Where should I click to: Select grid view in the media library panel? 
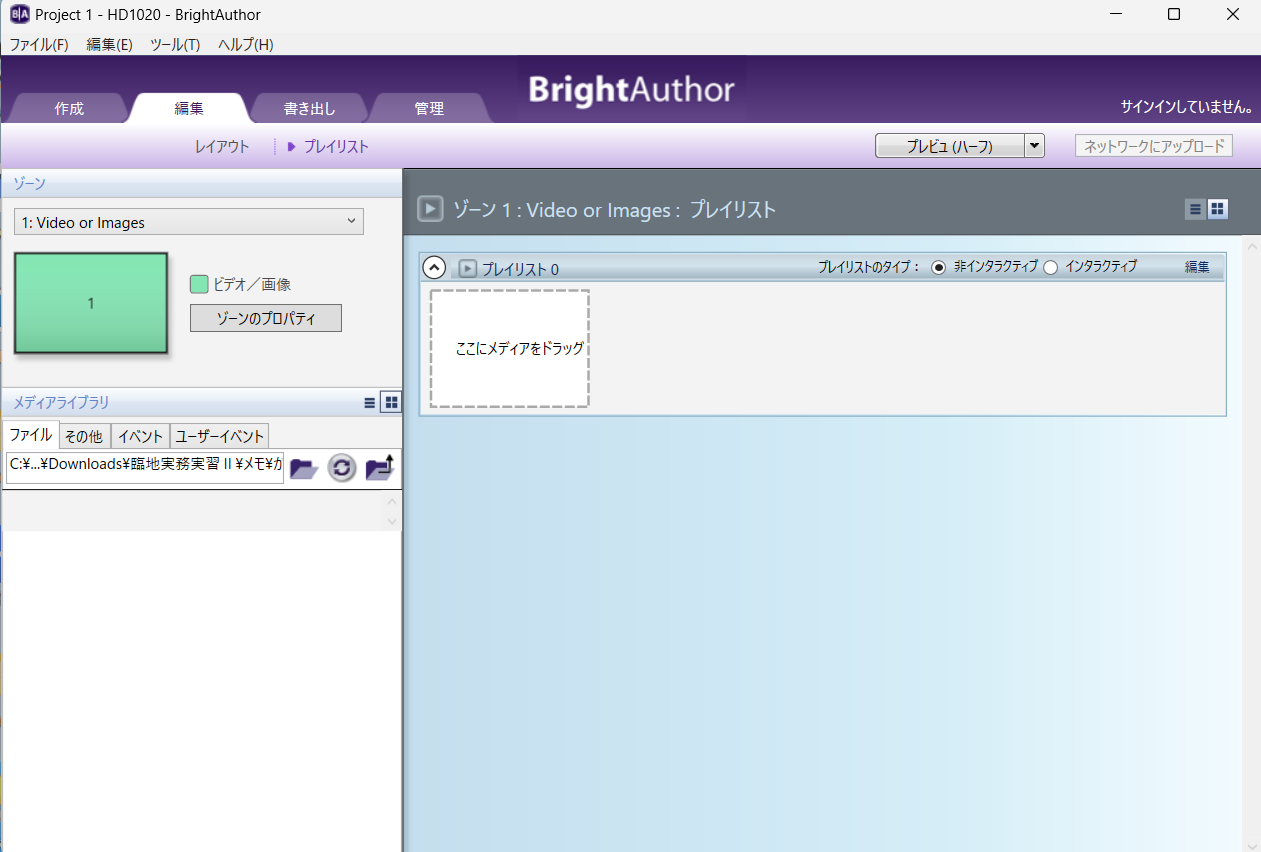(390, 401)
